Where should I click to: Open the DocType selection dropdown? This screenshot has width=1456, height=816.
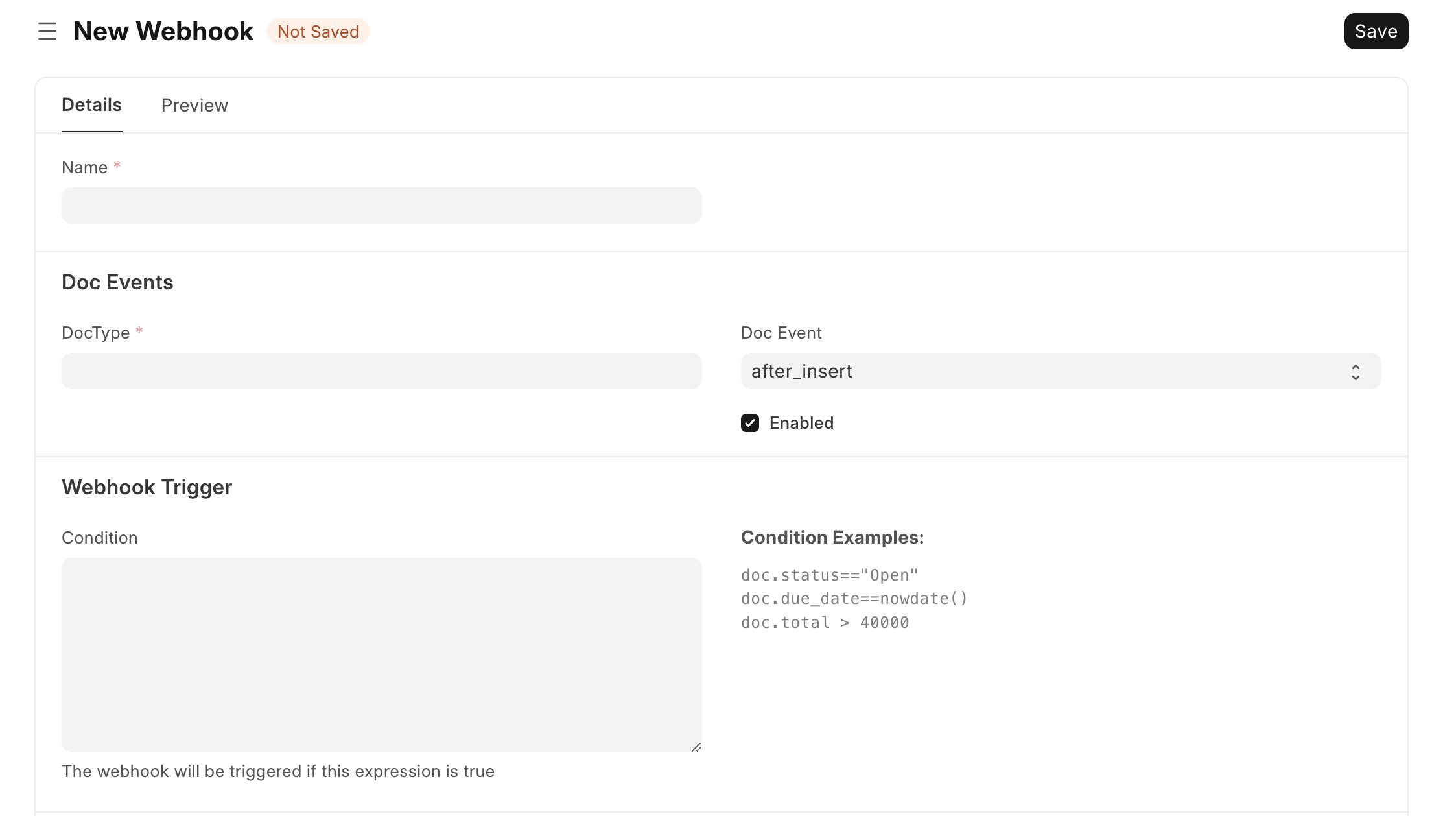(381, 371)
